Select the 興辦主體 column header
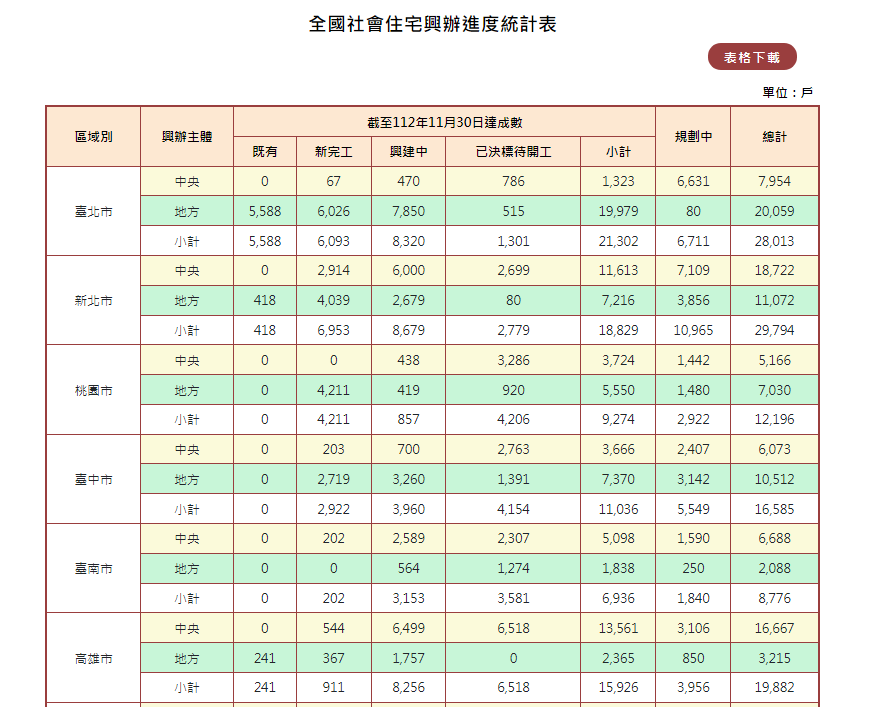896x707 pixels. (x=187, y=136)
